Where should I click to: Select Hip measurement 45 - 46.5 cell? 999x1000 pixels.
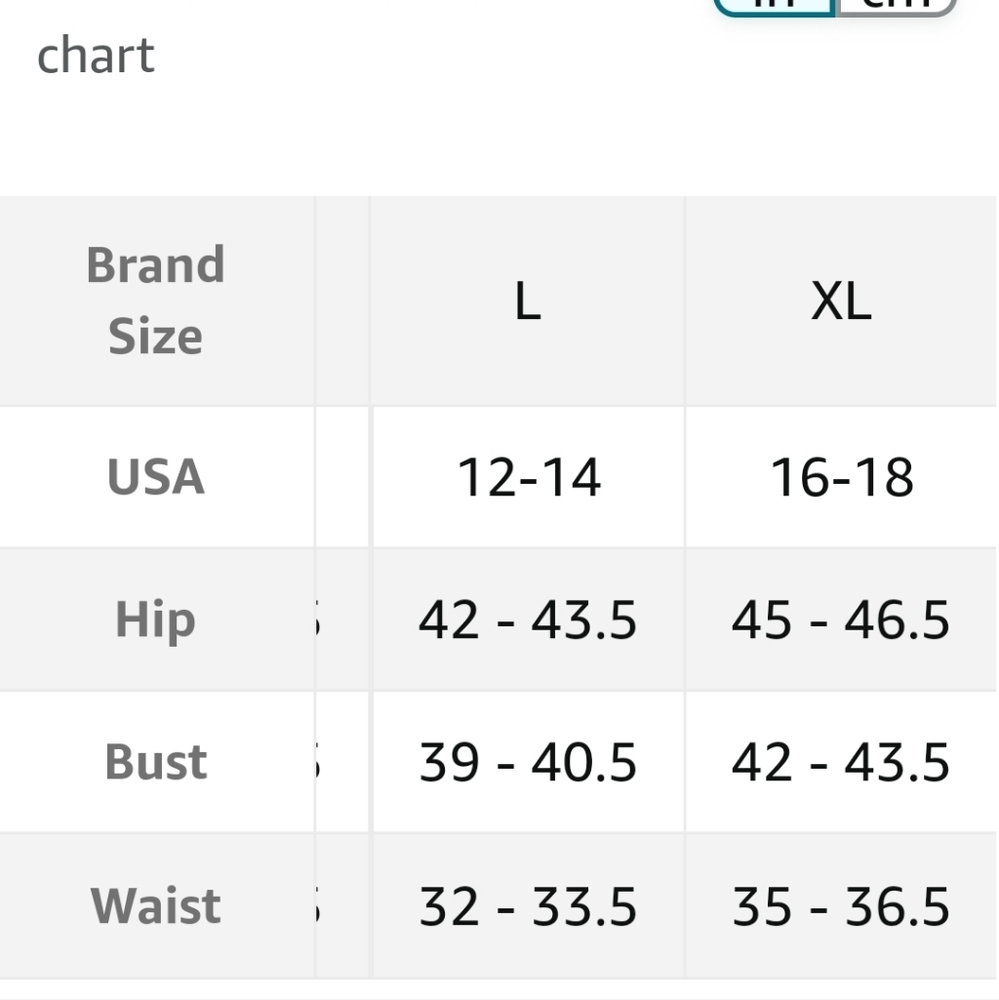pos(841,619)
